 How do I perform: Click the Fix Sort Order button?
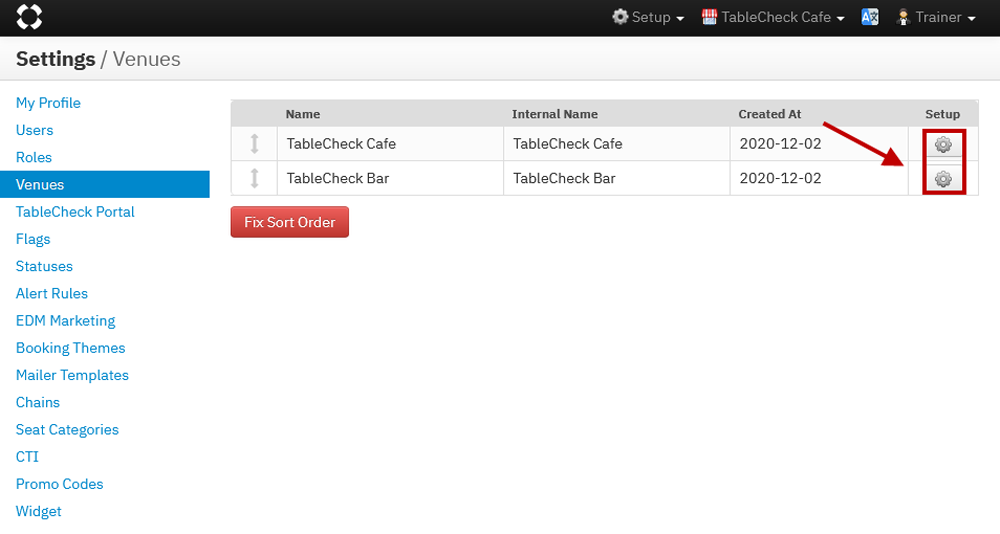tap(290, 222)
